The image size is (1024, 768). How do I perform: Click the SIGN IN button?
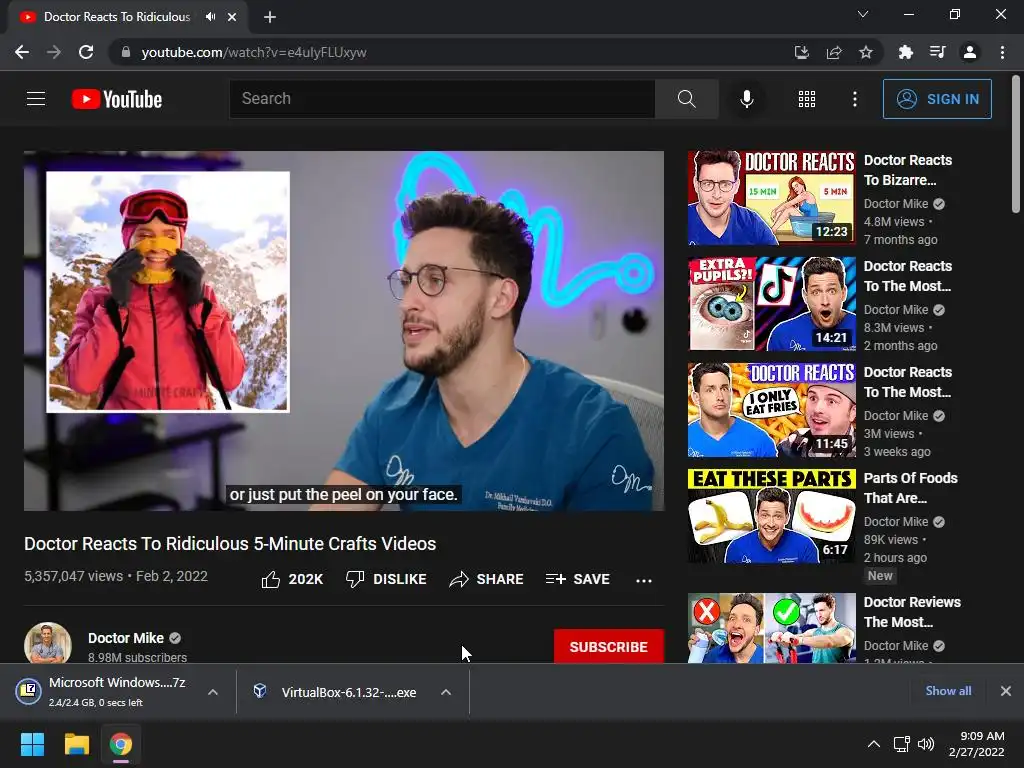(x=937, y=99)
